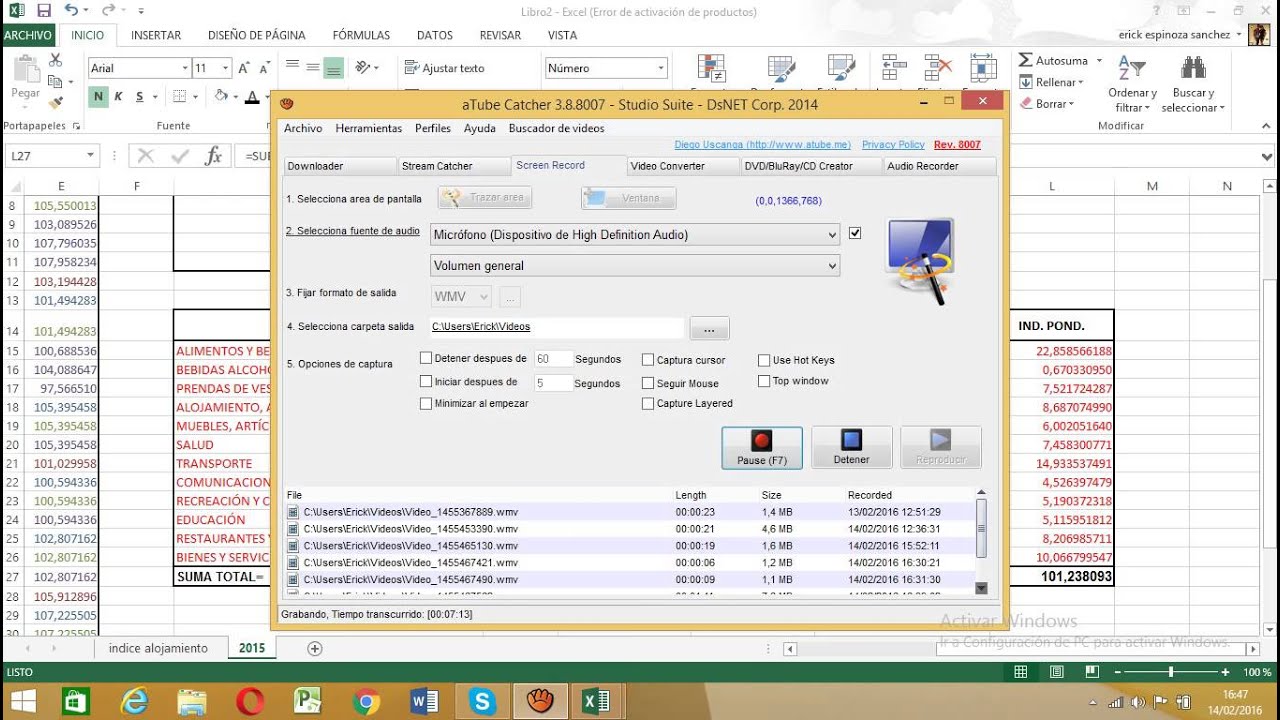Align cell content to top in Excel
The width and height of the screenshot is (1280, 720).
coord(292,66)
